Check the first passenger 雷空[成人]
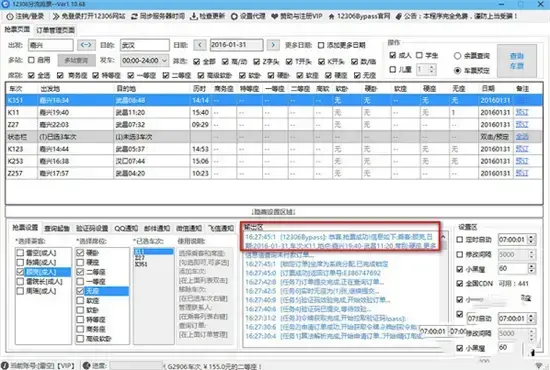Screen dimensions: 550x370 click(20, 253)
